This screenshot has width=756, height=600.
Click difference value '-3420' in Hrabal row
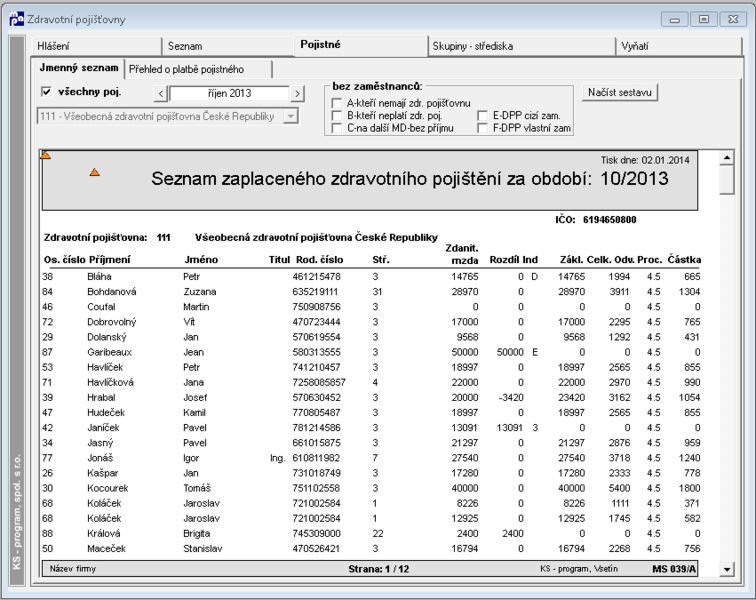511,397
